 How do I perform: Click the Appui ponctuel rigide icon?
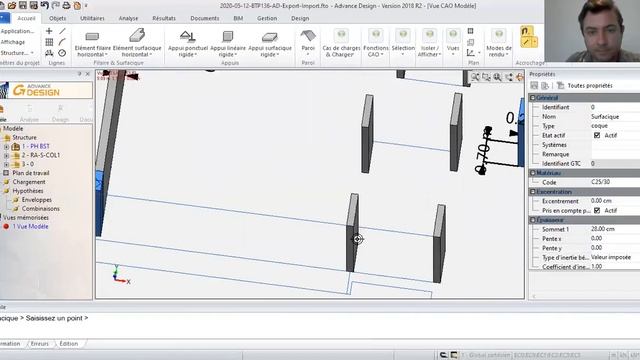point(188,36)
